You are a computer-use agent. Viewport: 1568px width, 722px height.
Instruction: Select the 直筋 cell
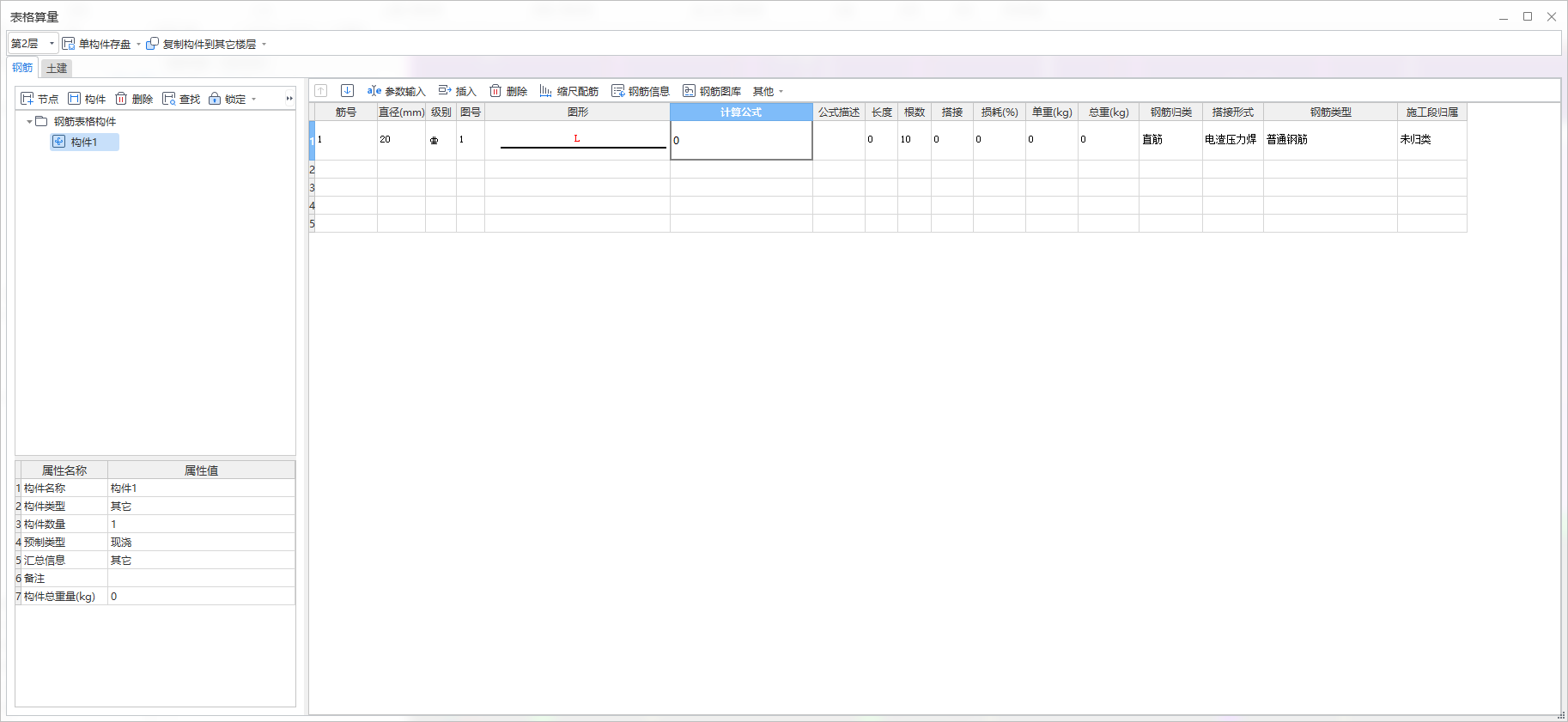tap(1170, 140)
